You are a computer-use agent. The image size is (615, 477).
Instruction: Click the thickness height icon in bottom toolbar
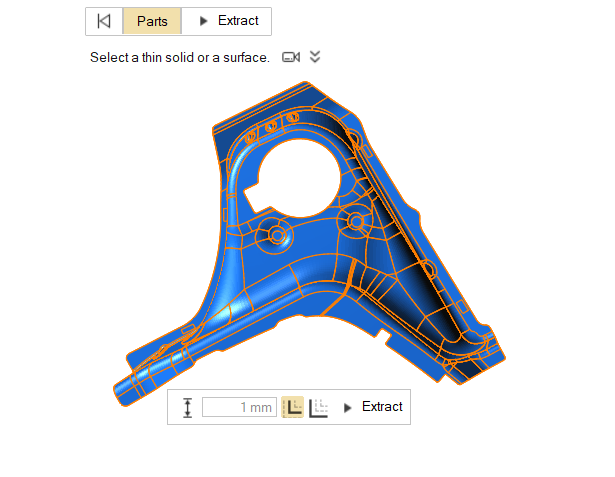point(187,407)
